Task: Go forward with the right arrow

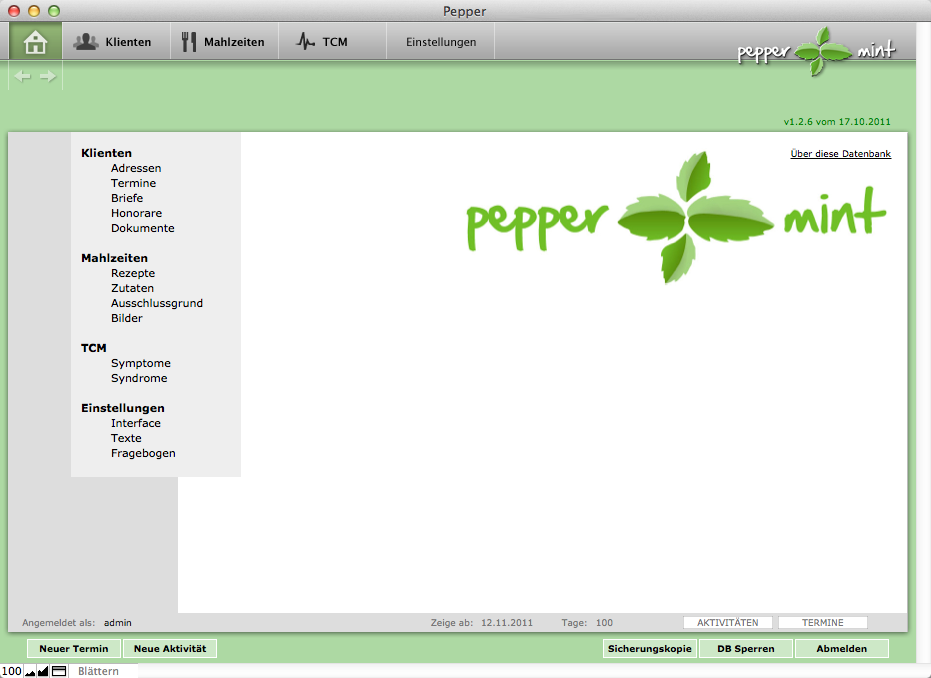Action: 48,76
